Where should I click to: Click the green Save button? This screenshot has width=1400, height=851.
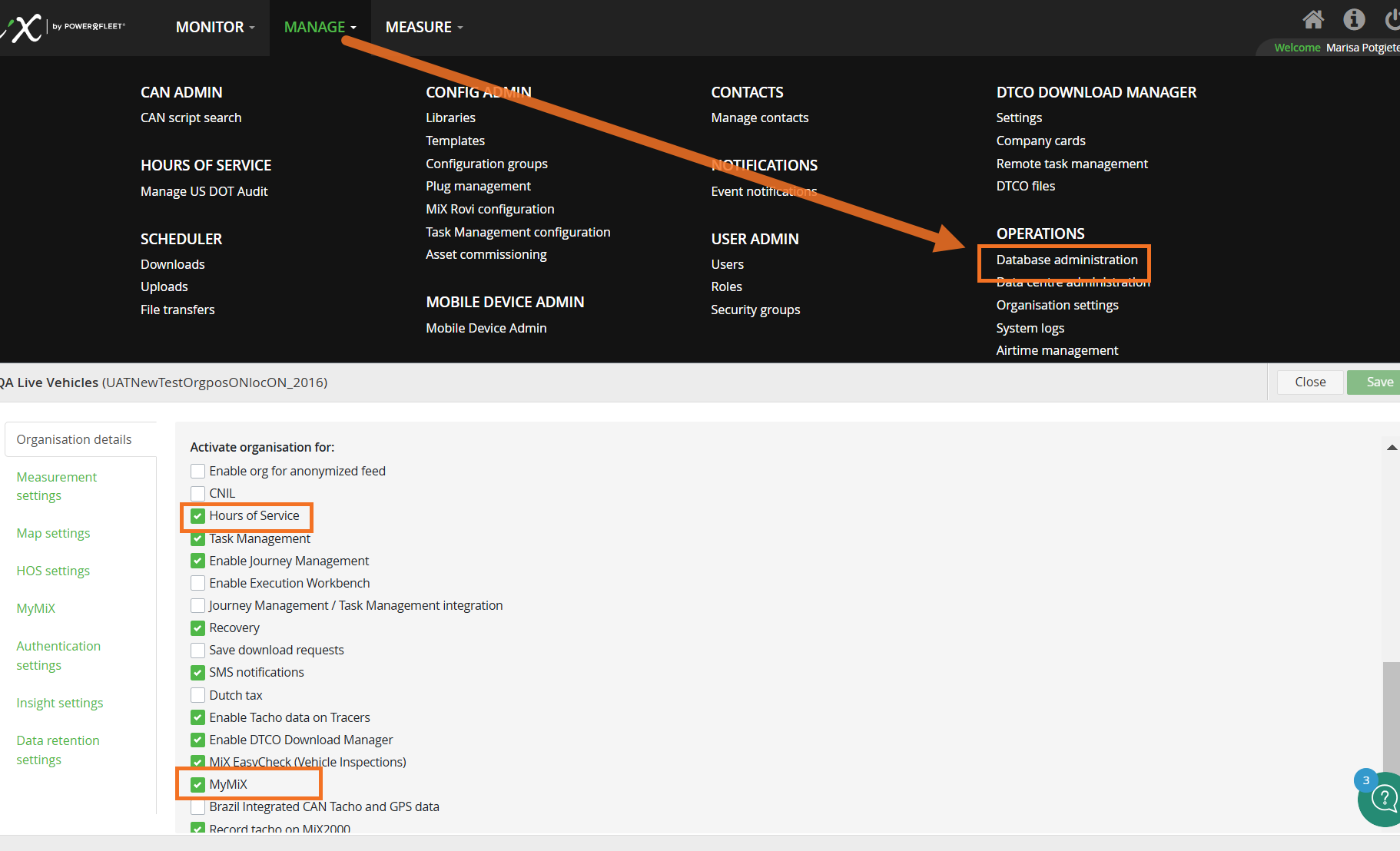[x=1375, y=382]
